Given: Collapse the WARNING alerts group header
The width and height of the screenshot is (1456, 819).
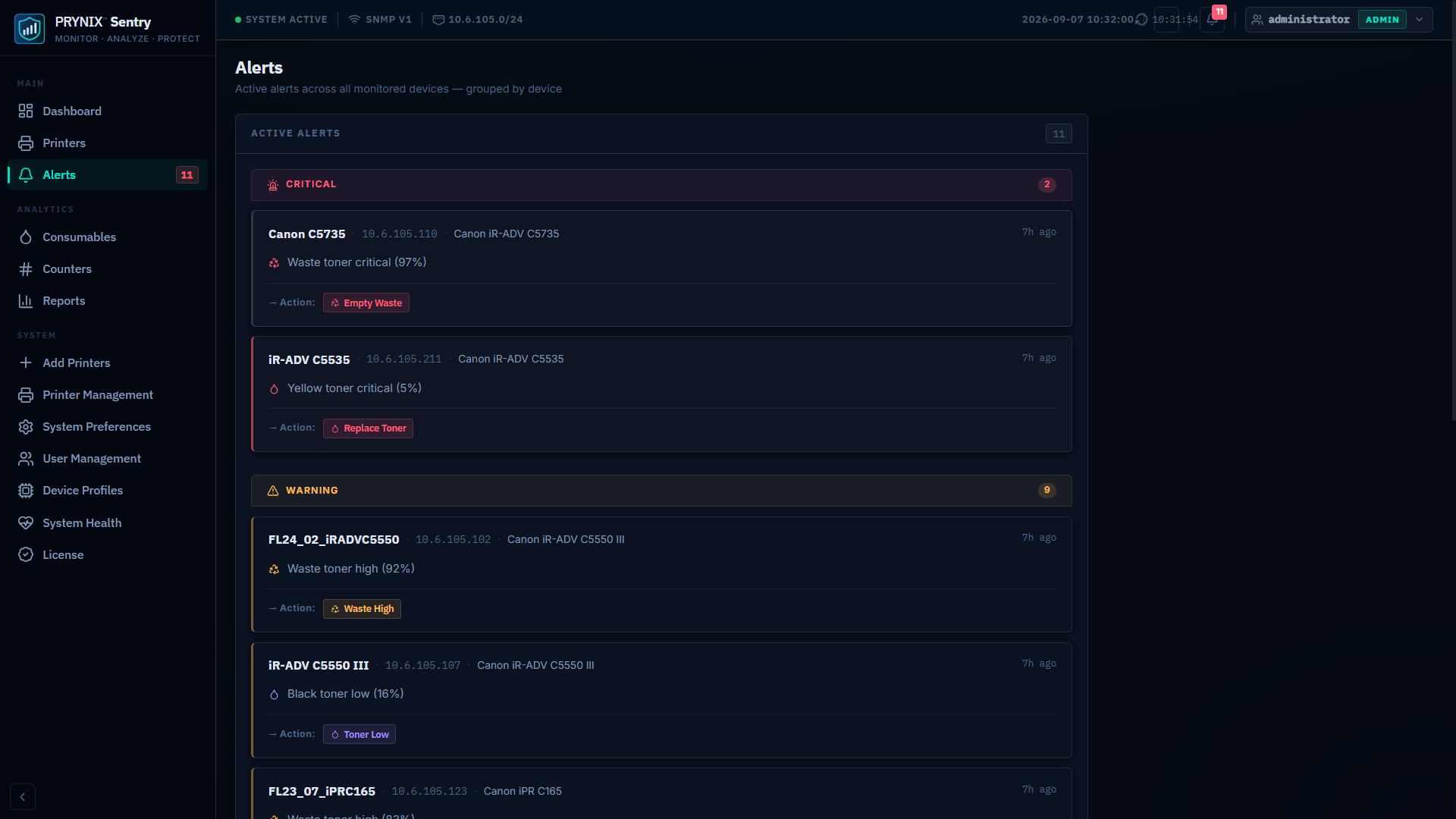Looking at the screenshot, I should (x=661, y=490).
